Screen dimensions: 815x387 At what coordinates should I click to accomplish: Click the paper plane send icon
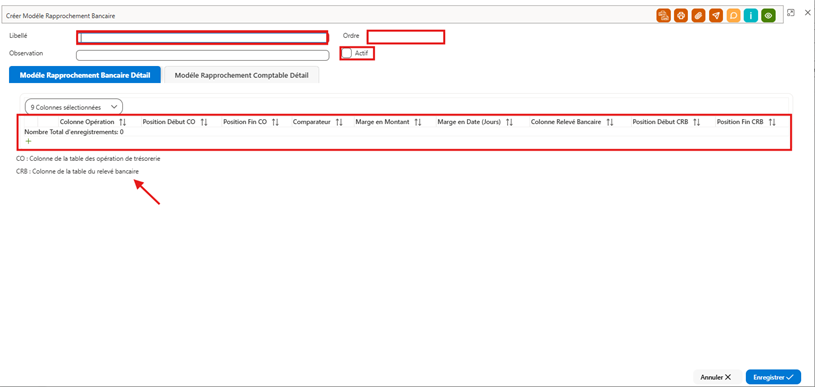(x=716, y=16)
